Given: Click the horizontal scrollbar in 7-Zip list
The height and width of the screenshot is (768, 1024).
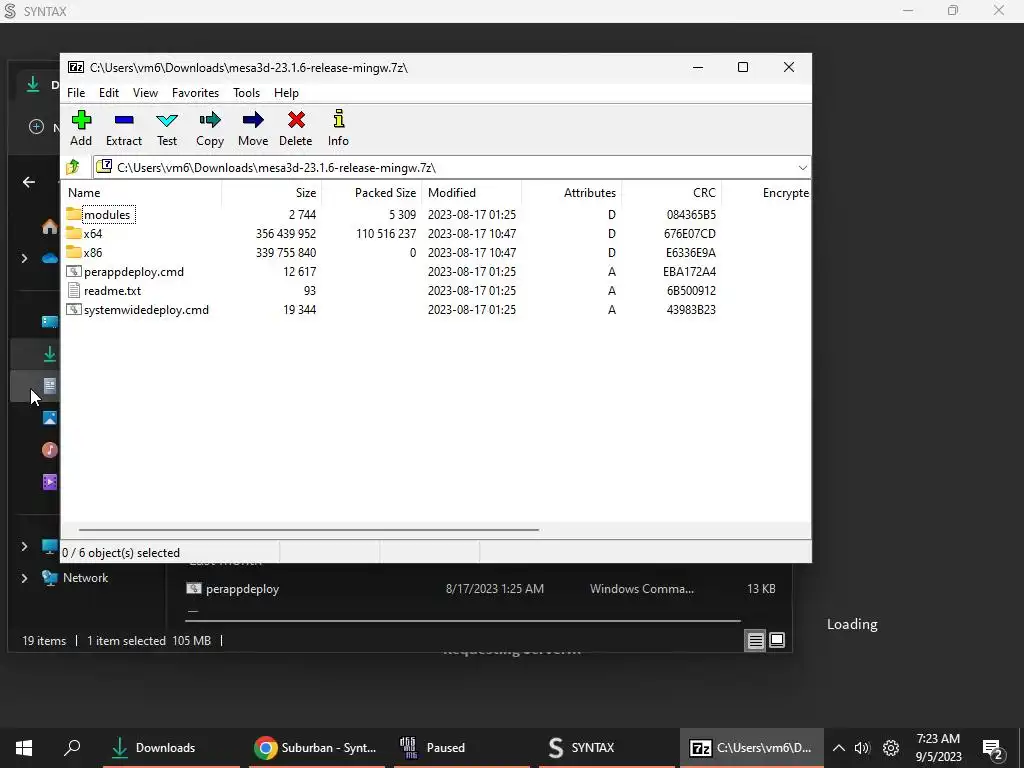Looking at the screenshot, I should [309, 530].
